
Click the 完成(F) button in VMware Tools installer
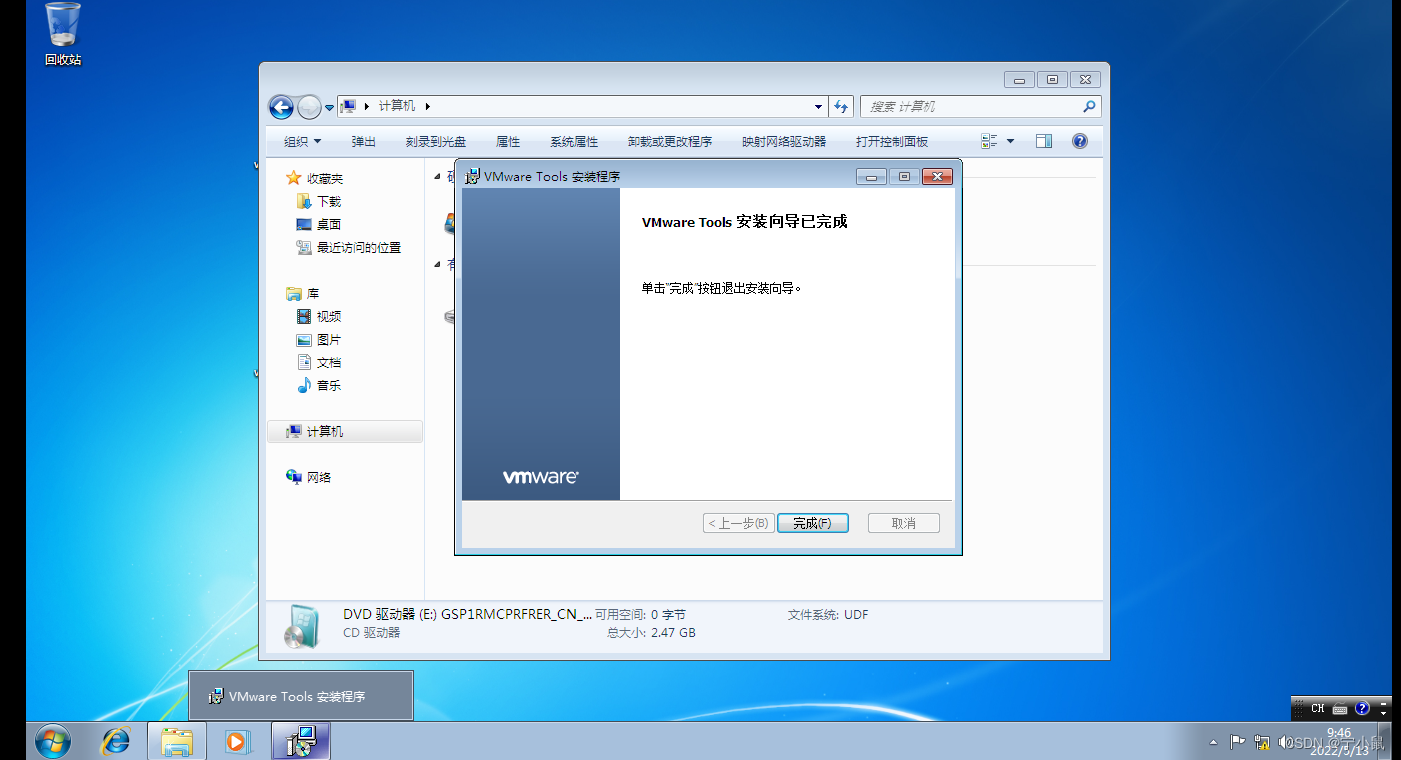[812, 523]
